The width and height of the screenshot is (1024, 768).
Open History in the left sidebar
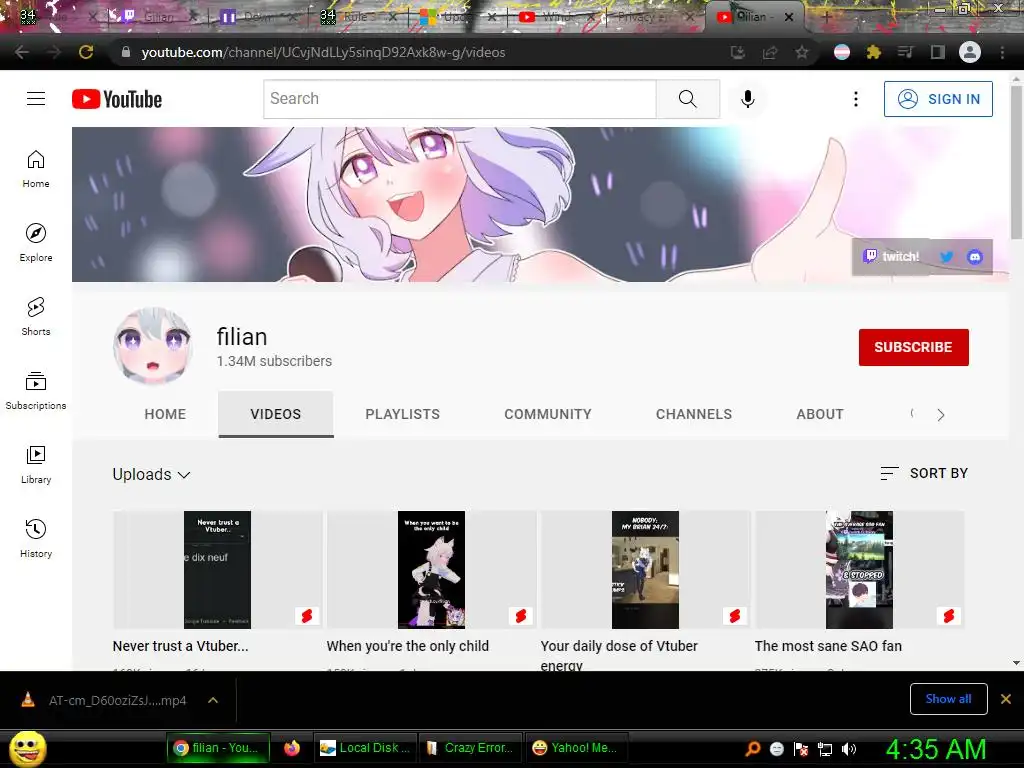click(x=36, y=538)
